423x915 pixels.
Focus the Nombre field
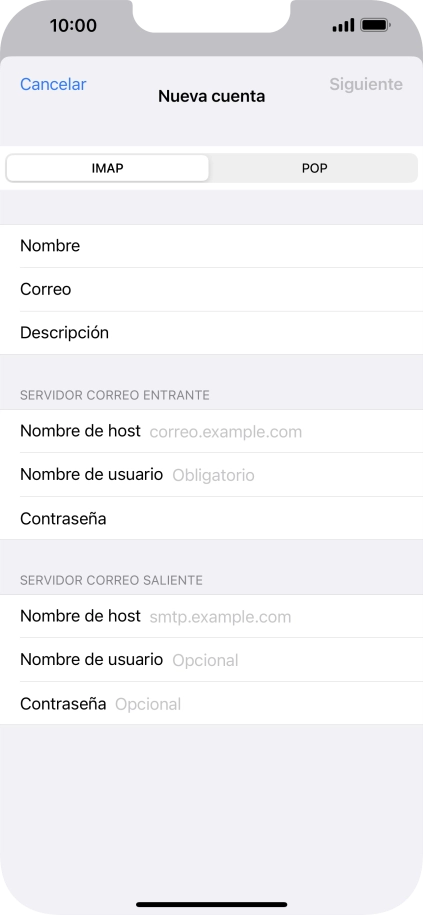pyautogui.click(x=211, y=246)
